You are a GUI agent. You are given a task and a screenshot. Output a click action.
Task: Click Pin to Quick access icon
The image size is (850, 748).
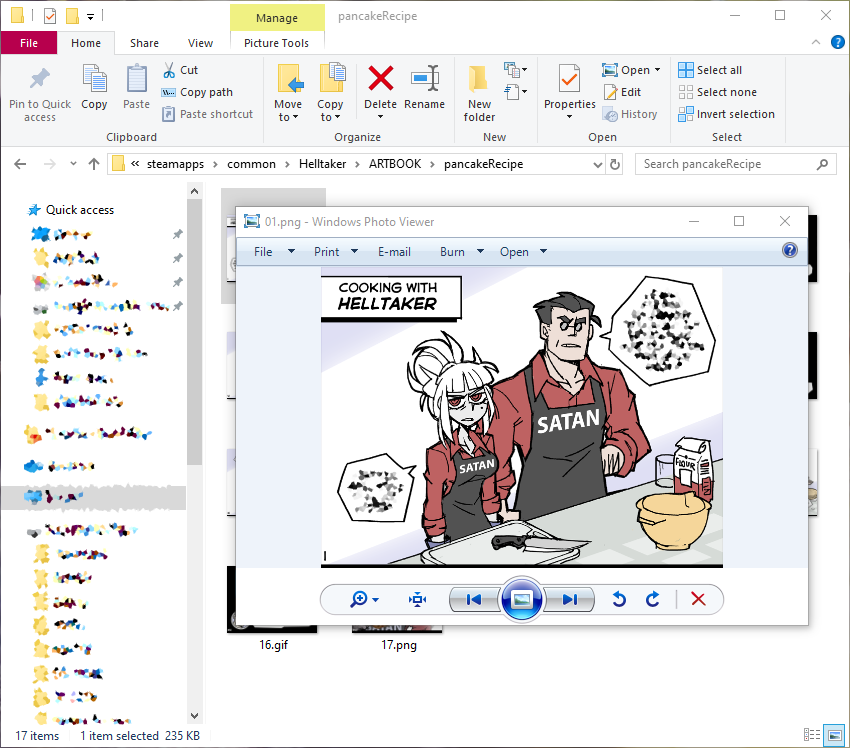40,79
